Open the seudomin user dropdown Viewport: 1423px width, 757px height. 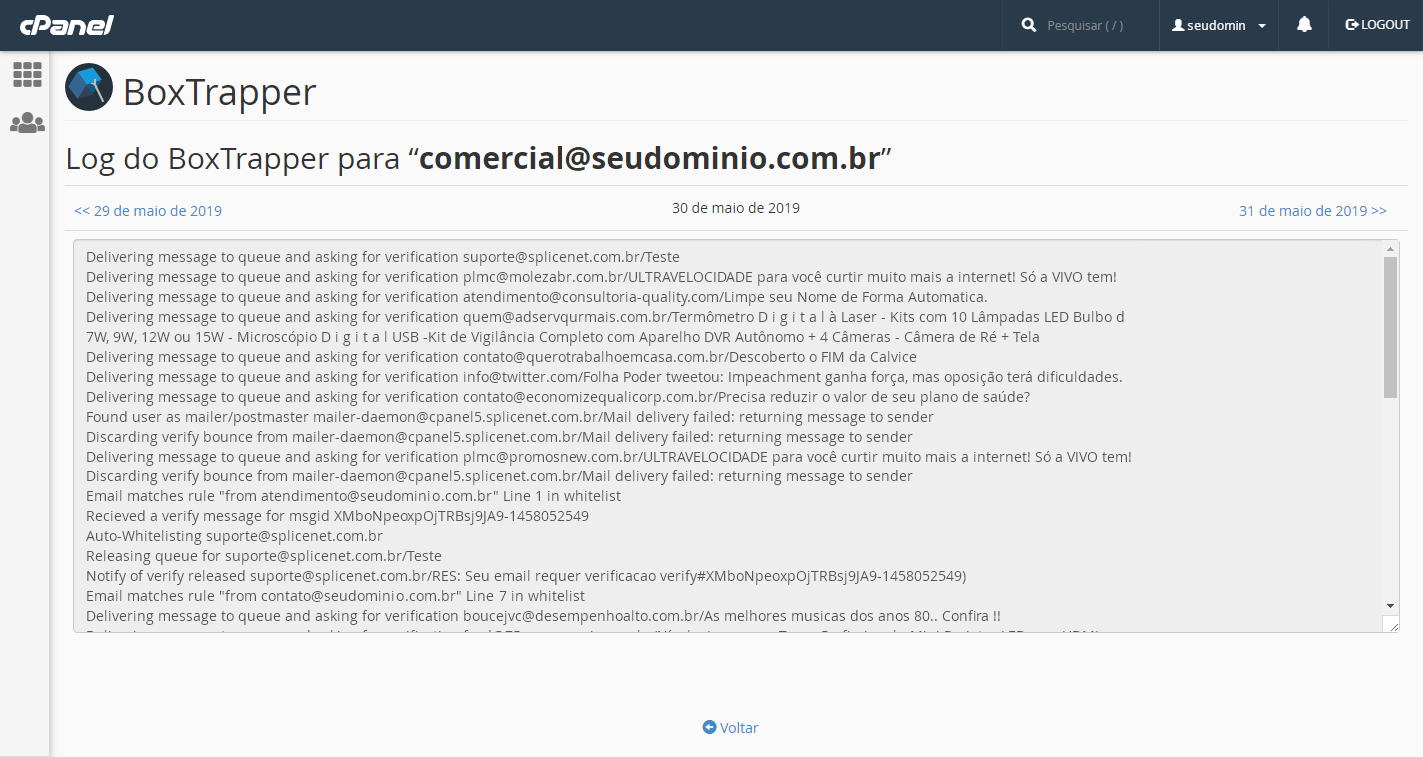(x=1219, y=25)
